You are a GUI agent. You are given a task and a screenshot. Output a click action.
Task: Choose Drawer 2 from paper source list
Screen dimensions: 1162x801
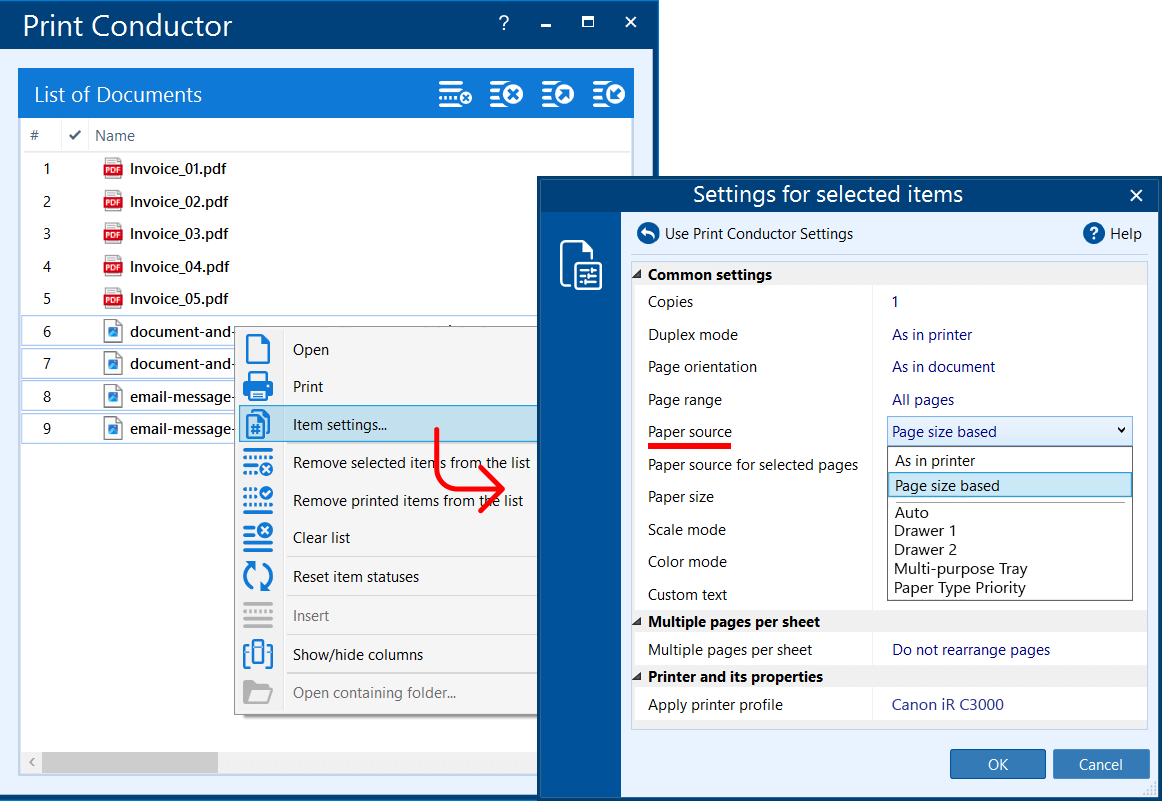[x=925, y=550]
